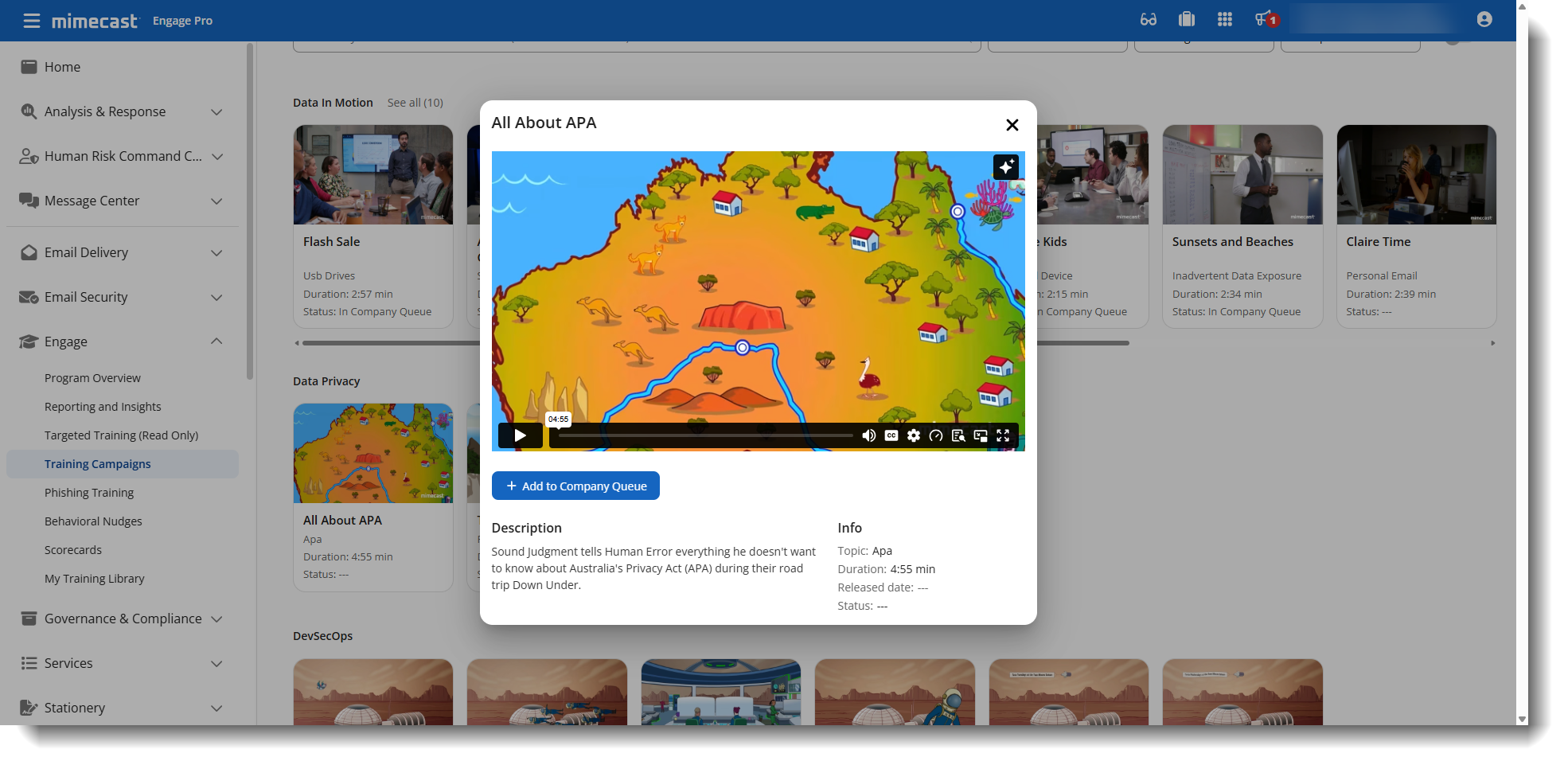1568x765 pixels.
Task: Expand Email Delivery chevron
Action: (216, 252)
